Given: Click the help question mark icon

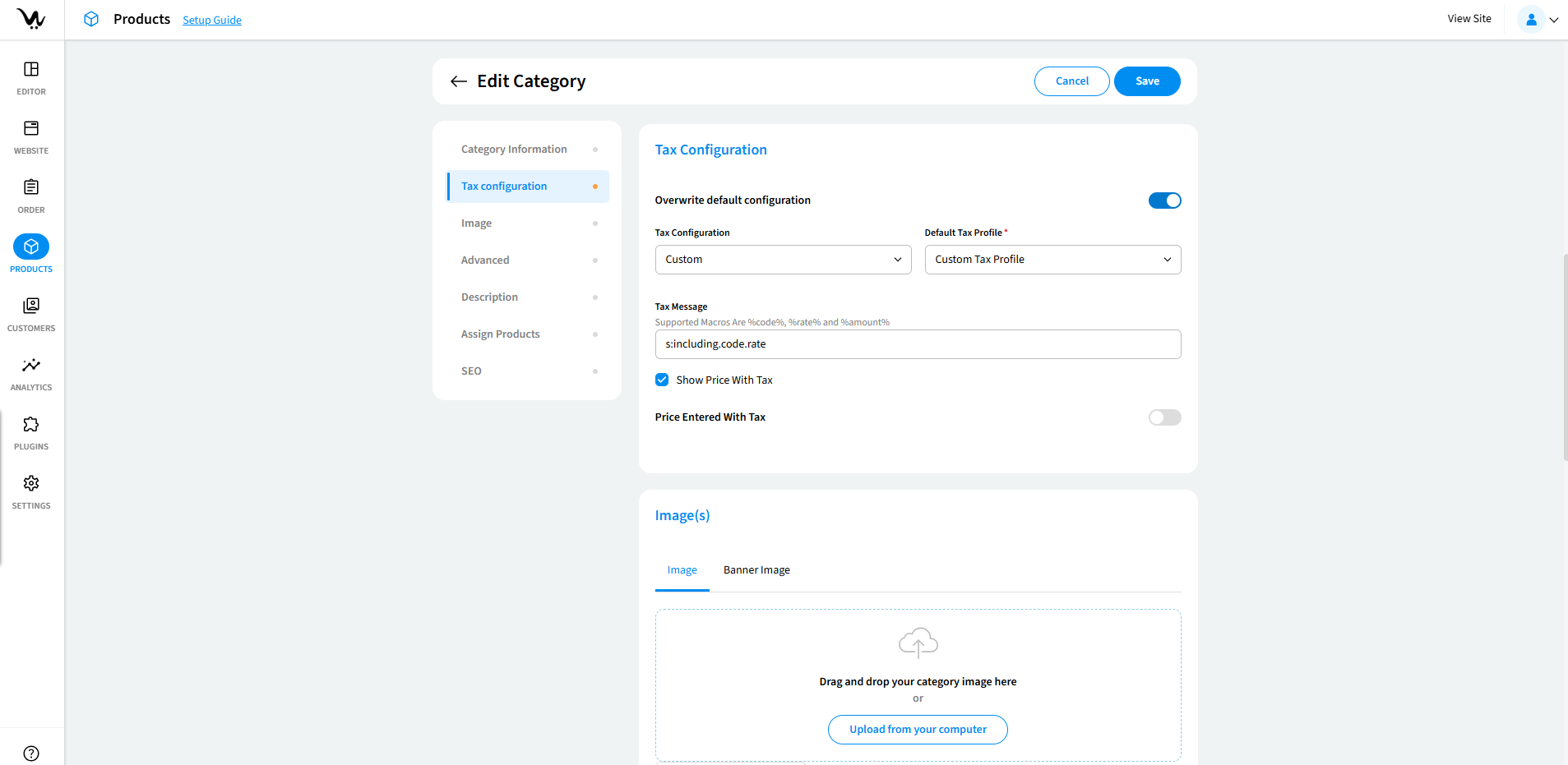Looking at the screenshot, I should [31, 753].
